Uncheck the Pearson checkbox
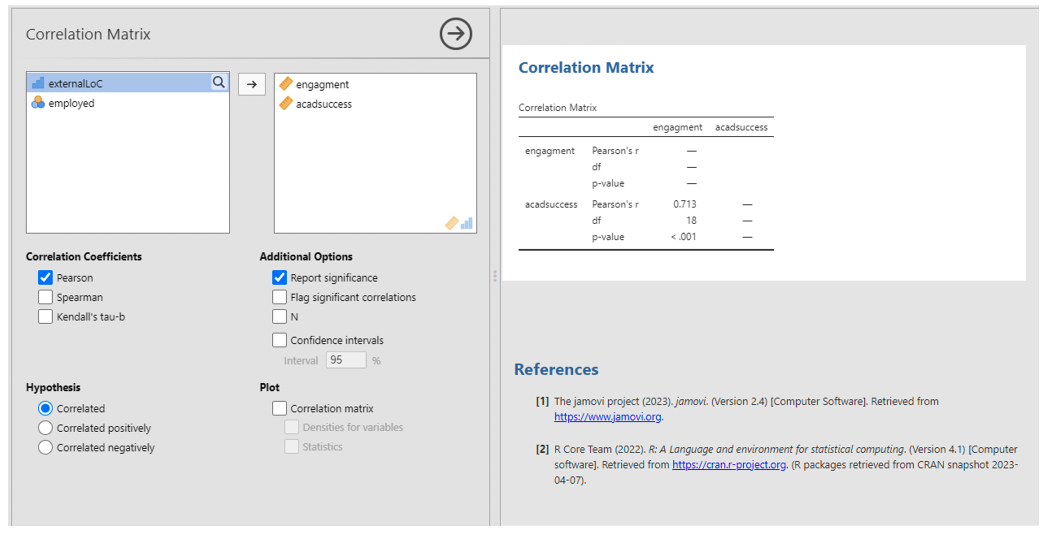Image resolution: width=1049 pixels, height=533 pixels. click(x=45, y=278)
